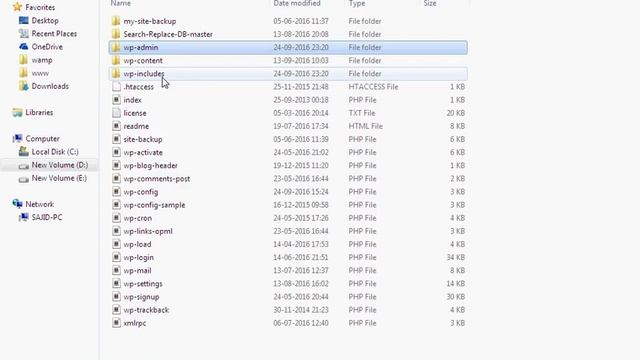
Task: Click the .htaccess file icon
Action: click(x=116, y=87)
